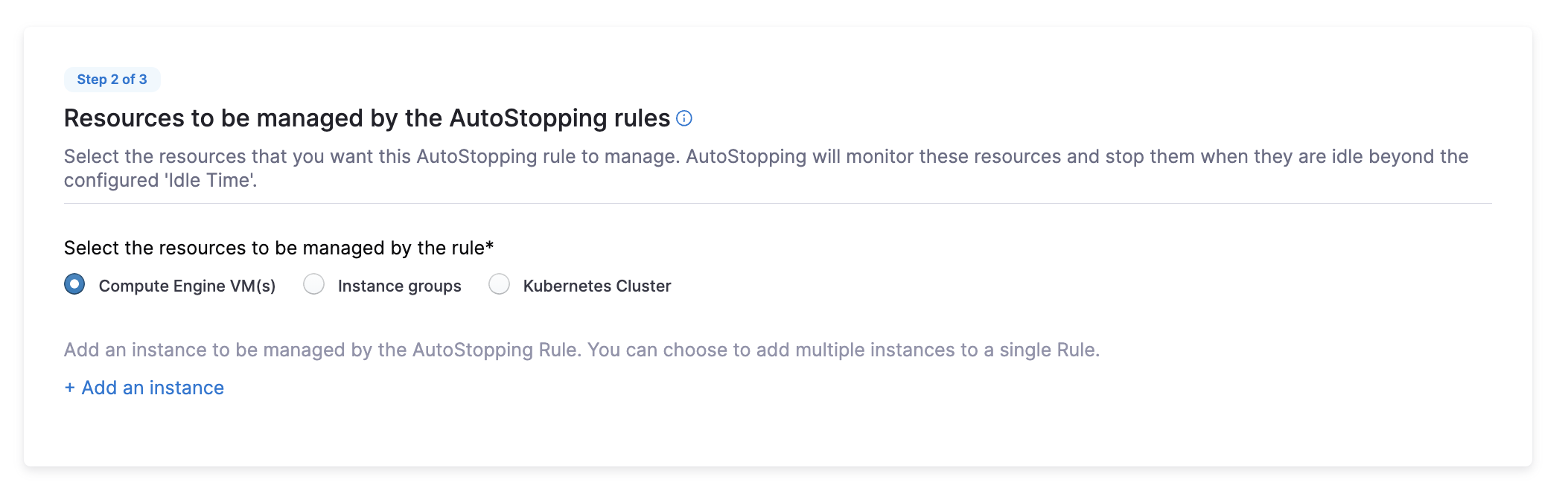Click the Select the resources field label
1568x491 pixels.
274,248
